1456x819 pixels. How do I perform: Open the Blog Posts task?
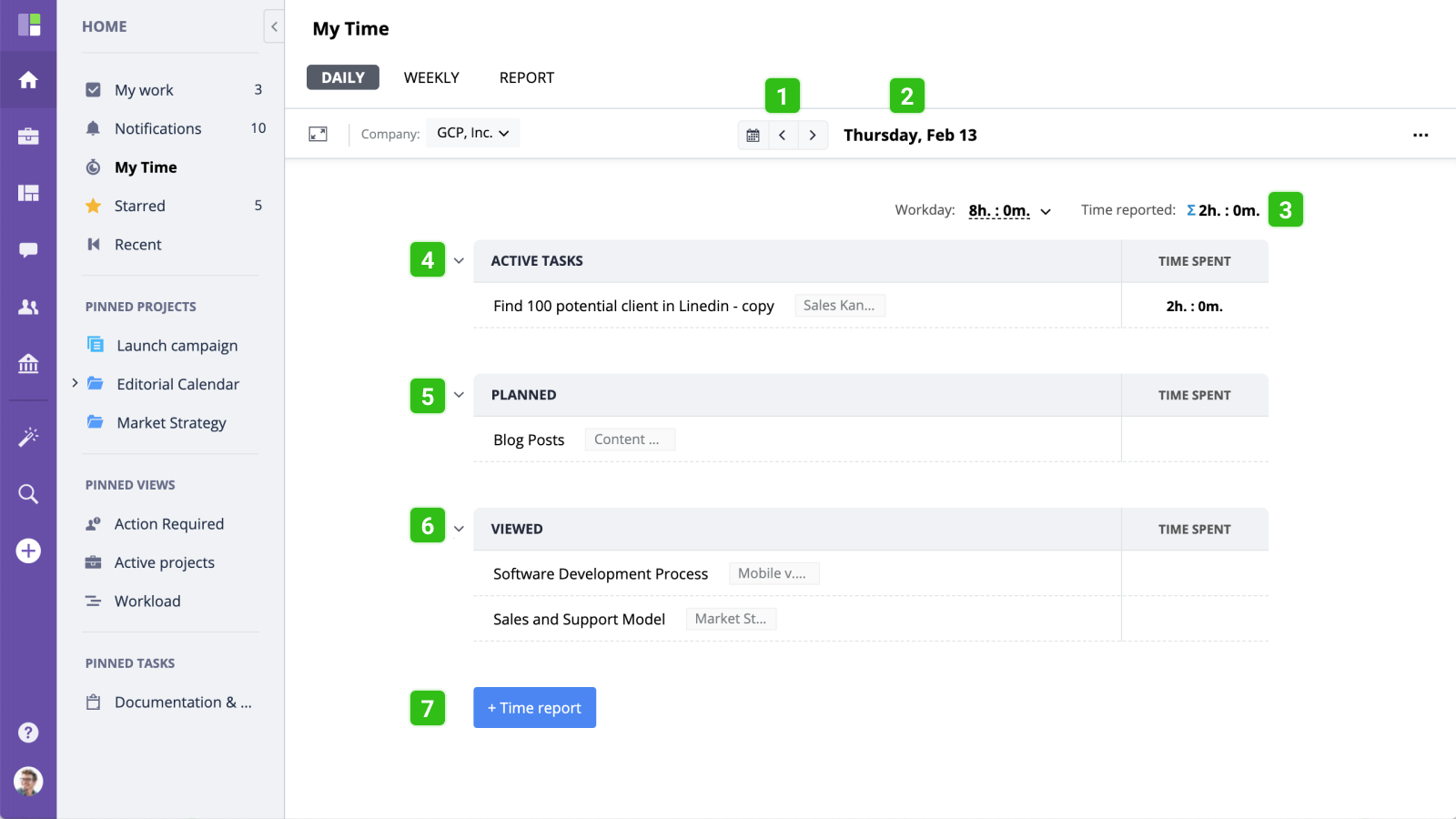tap(529, 440)
